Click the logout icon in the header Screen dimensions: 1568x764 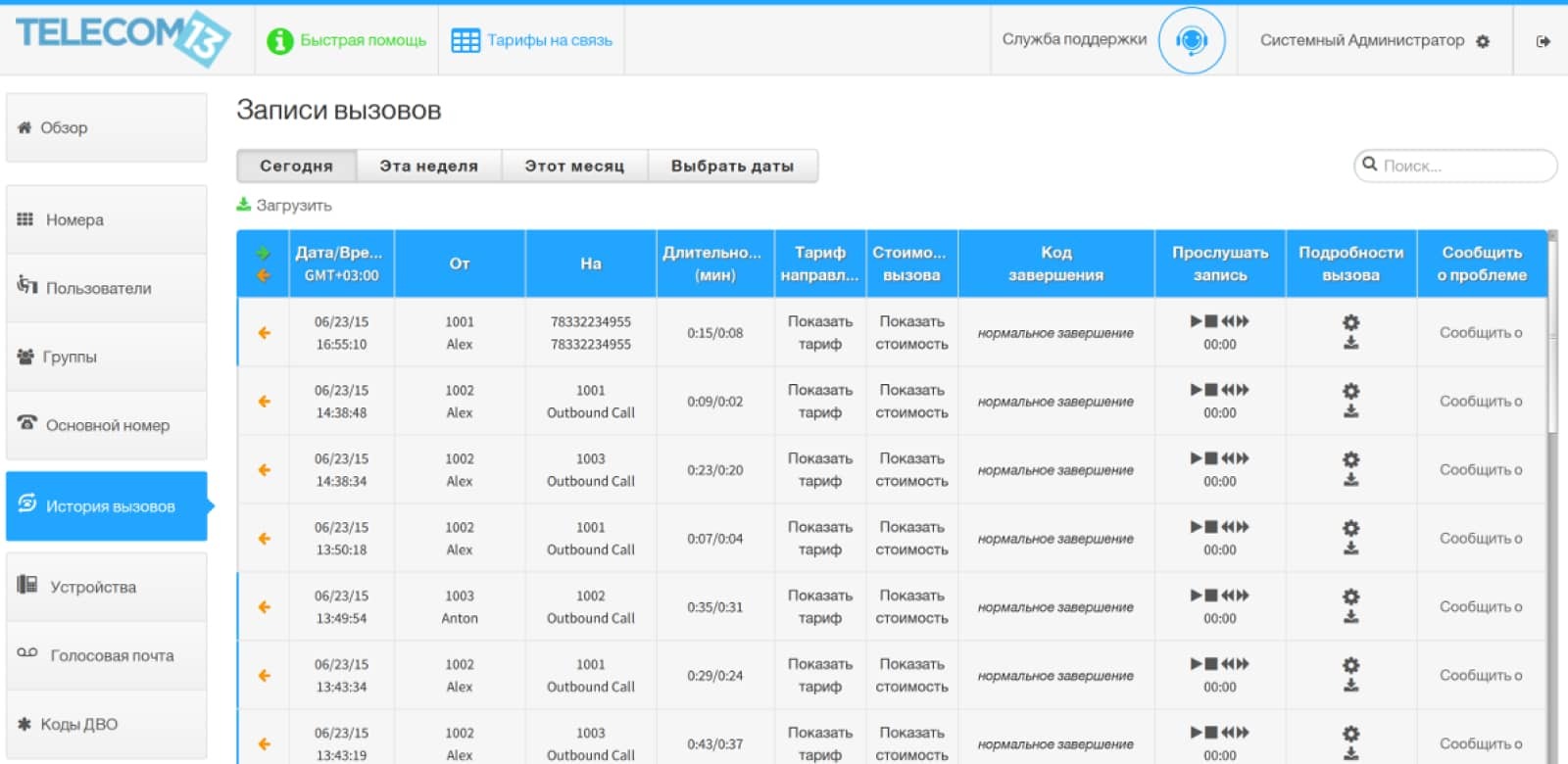click(1543, 41)
